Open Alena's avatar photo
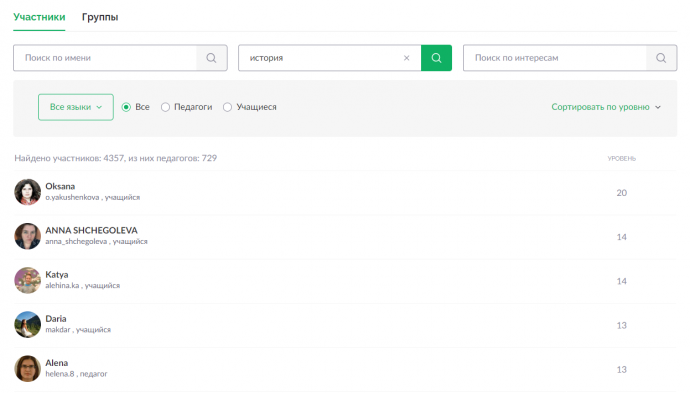Screen dimensions: 690x393 coord(27,368)
